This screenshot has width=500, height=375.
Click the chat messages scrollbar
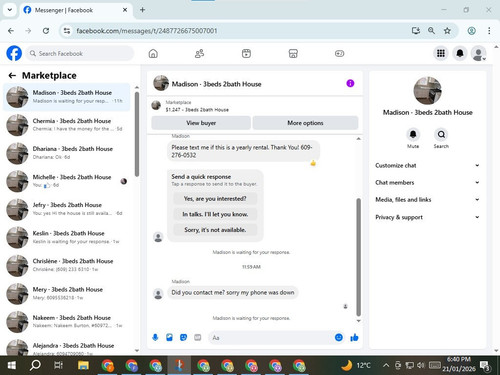pyautogui.click(x=359, y=257)
